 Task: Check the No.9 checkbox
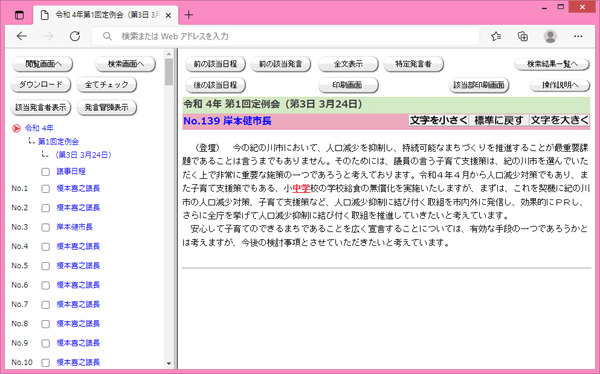click(x=46, y=343)
